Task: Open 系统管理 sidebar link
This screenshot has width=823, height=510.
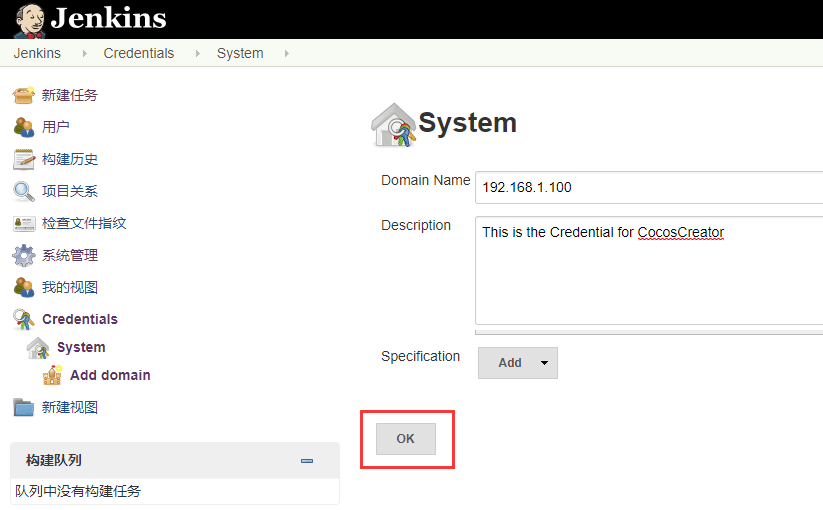Action: point(70,255)
